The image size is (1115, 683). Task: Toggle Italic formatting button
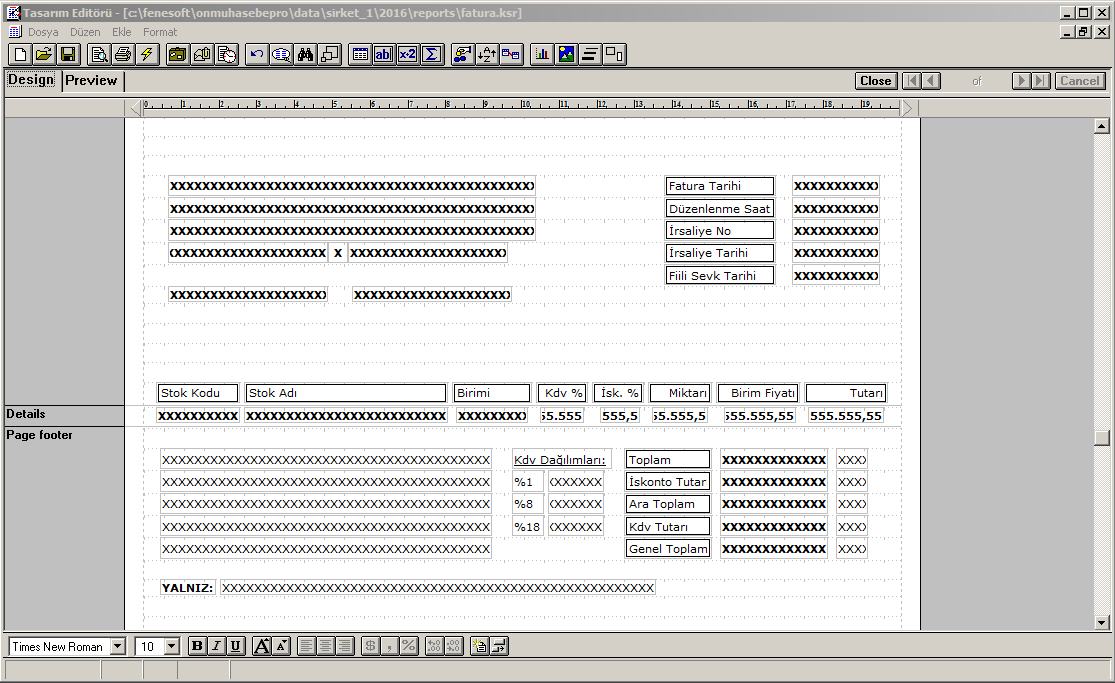[216, 646]
